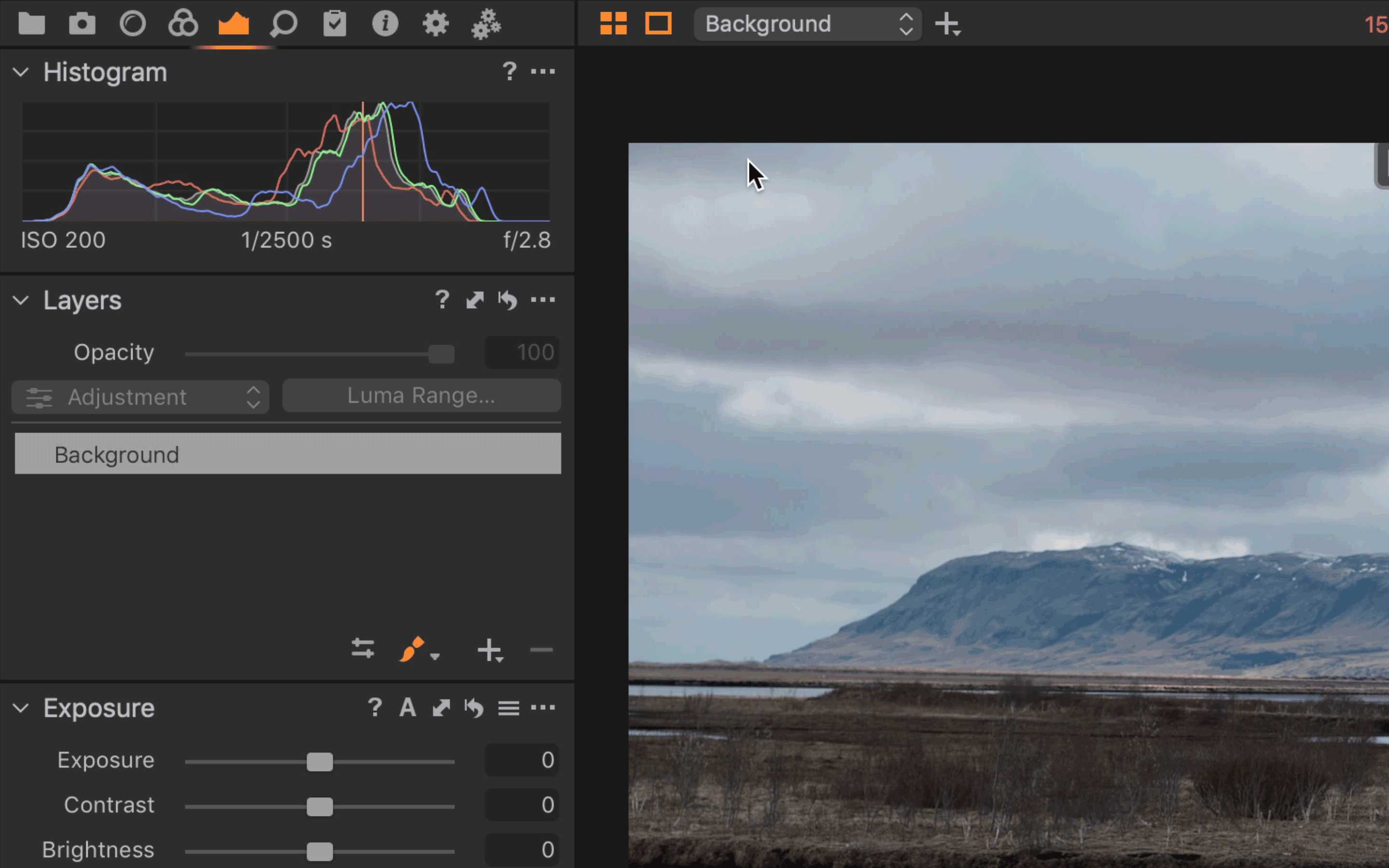Open the Background layer selector dropdown
Image resolution: width=1389 pixels, height=868 pixels.
click(x=807, y=24)
